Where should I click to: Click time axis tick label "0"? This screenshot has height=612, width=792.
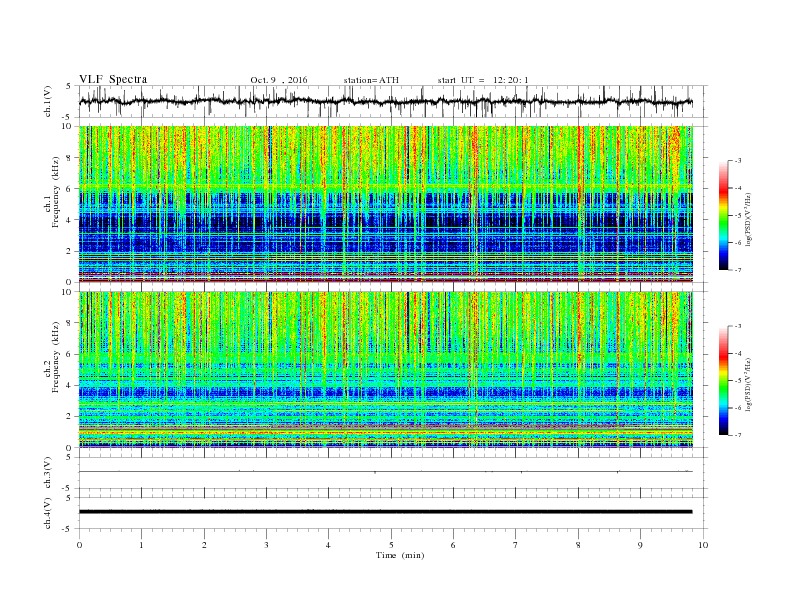click(x=79, y=545)
